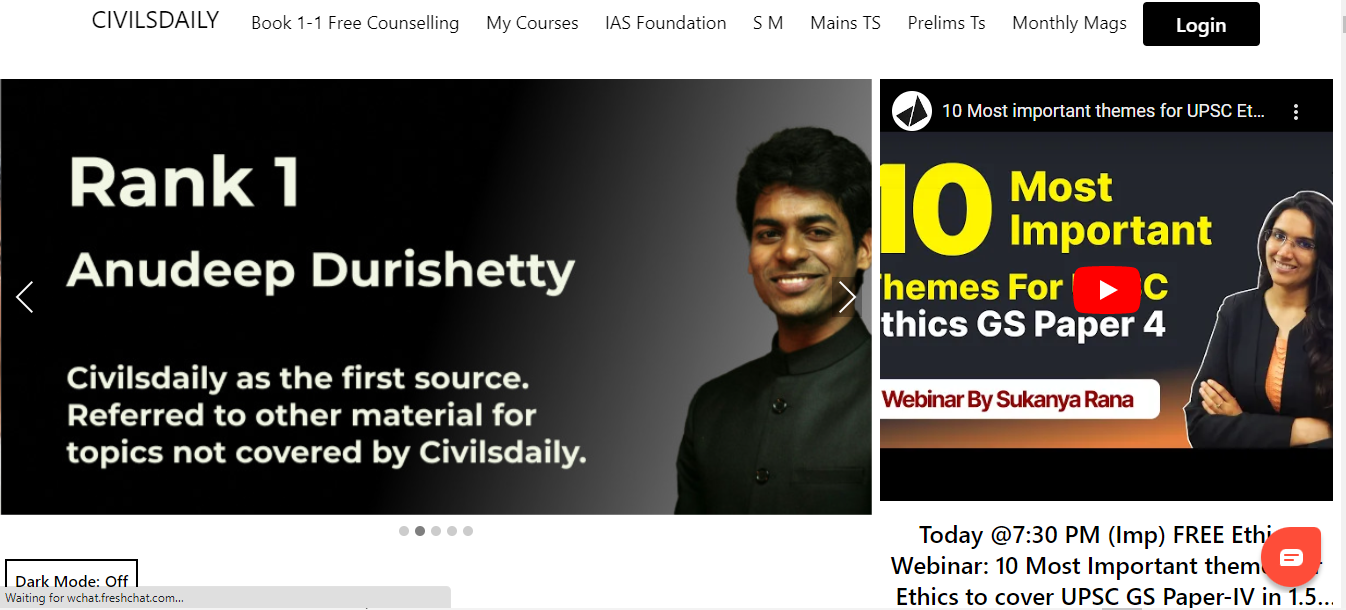This screenshot has width=1346, height=610.
Task: Open My Courses menu item
Action: click(x=532, y=23)
